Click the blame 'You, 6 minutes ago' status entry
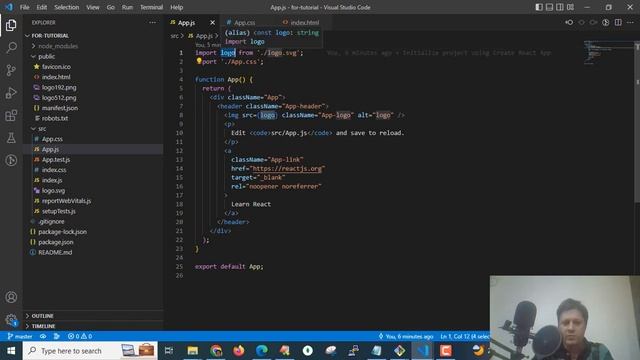Screen dimensions: 640x360 coord(406,336)
